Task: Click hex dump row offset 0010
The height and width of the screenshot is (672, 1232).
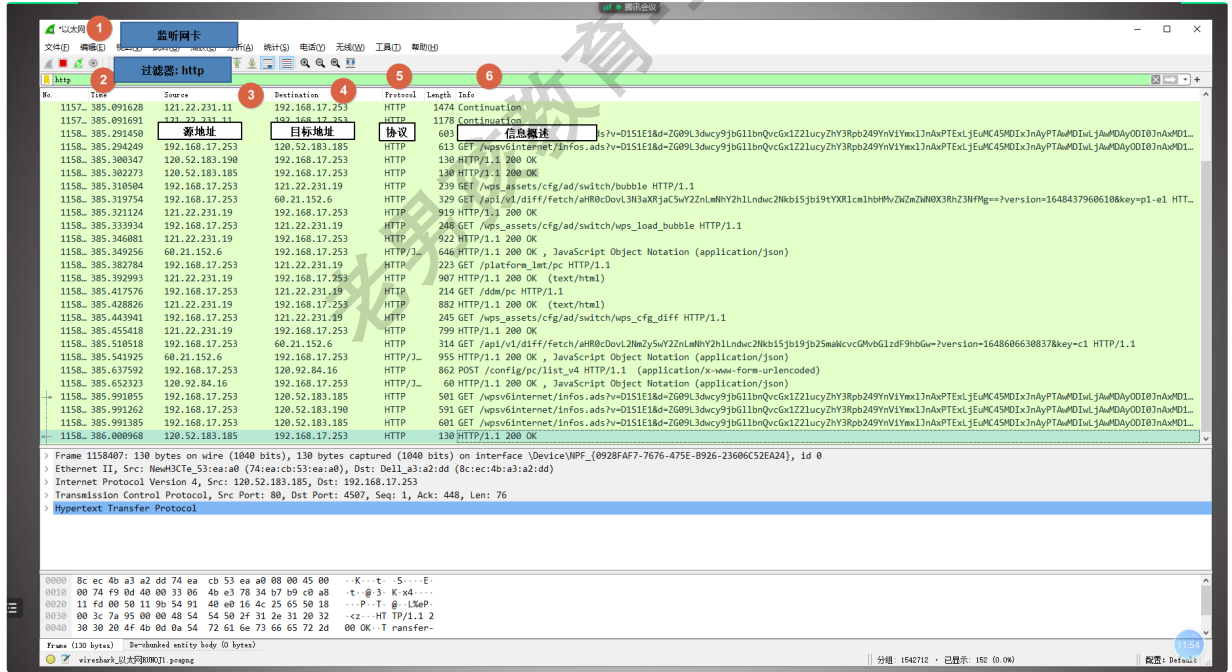Action: (239, 592)
